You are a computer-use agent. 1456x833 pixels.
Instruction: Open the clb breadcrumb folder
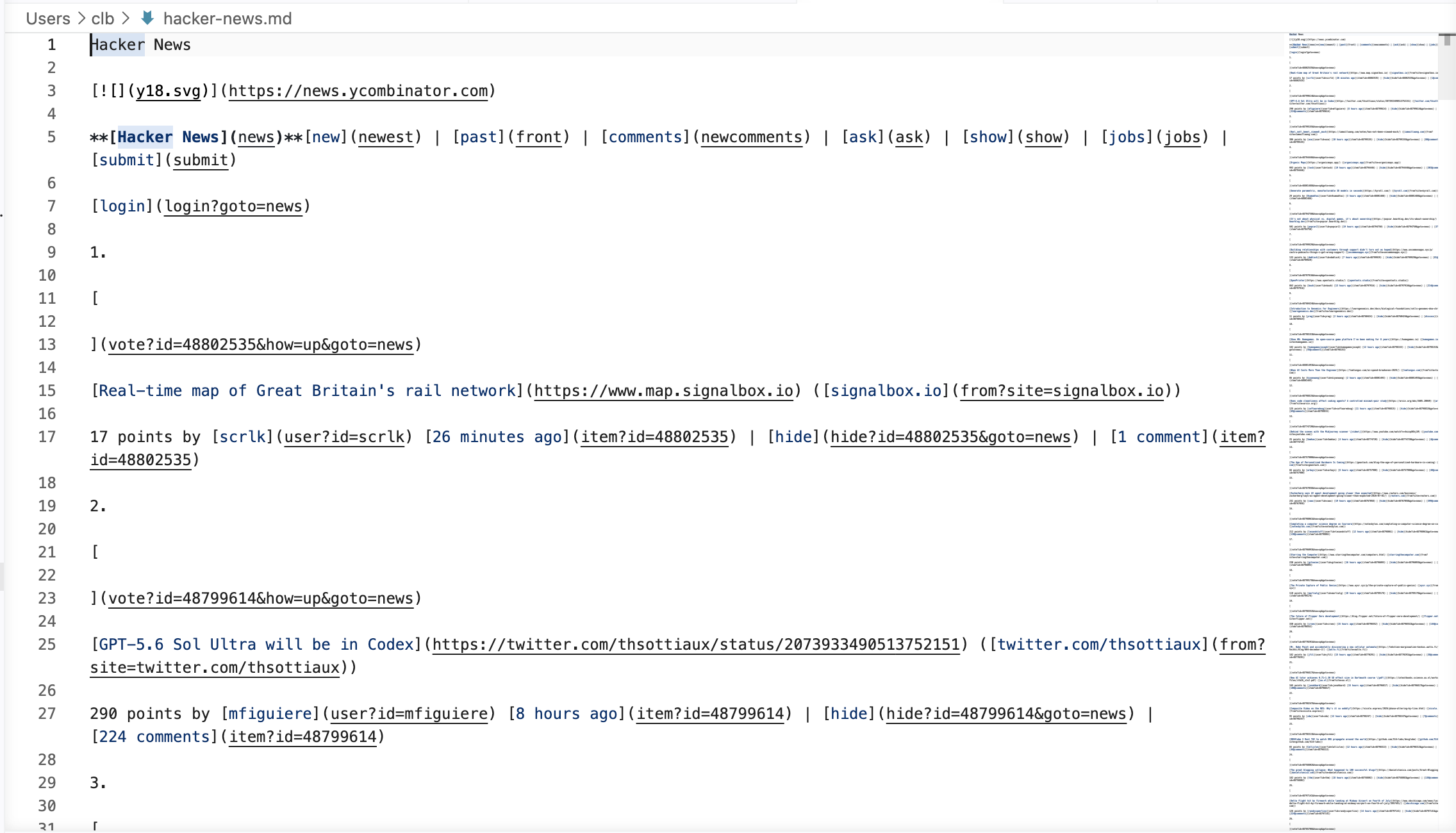(103, 19)
